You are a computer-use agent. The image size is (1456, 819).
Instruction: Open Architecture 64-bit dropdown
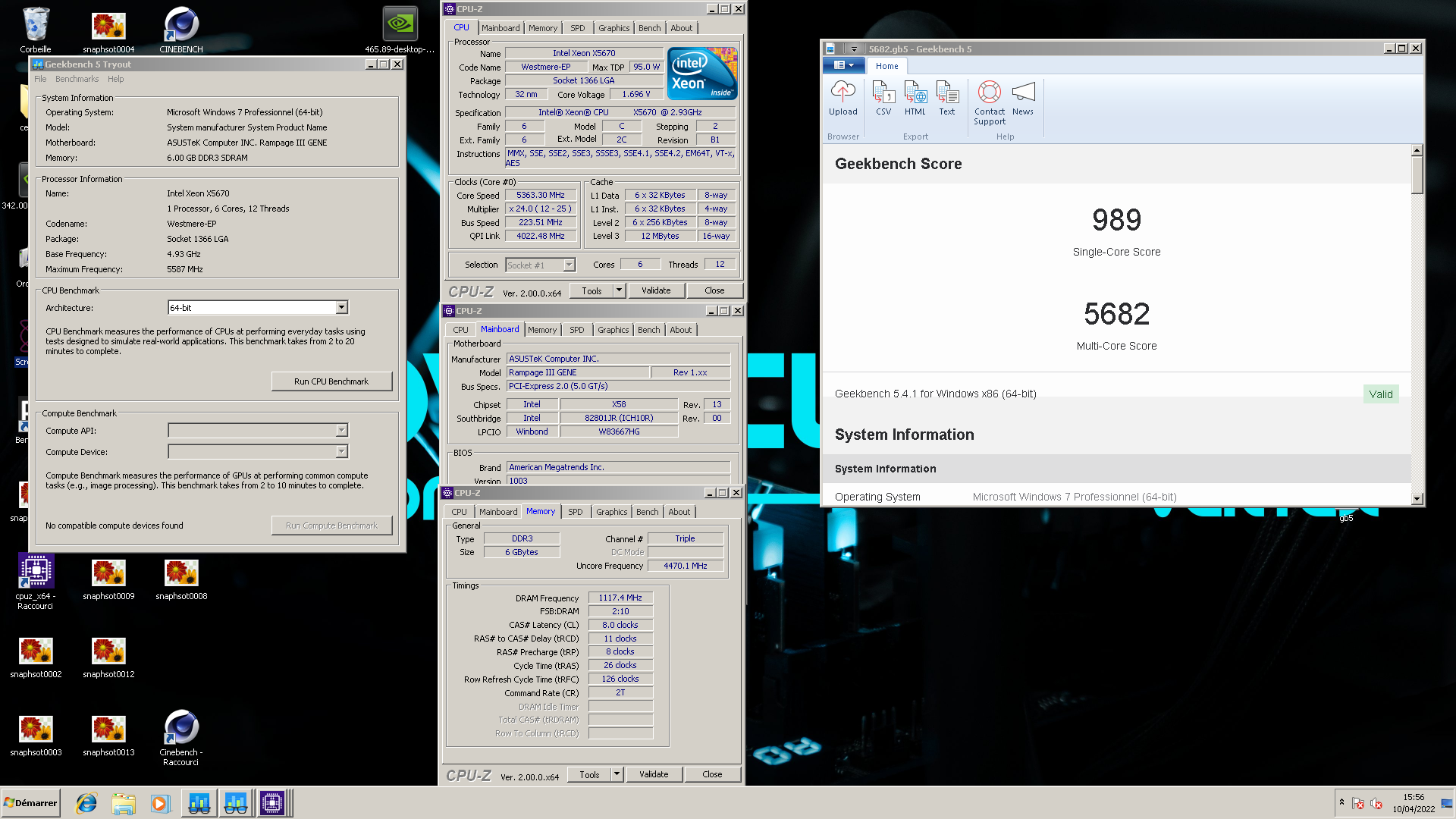(341, 308)
